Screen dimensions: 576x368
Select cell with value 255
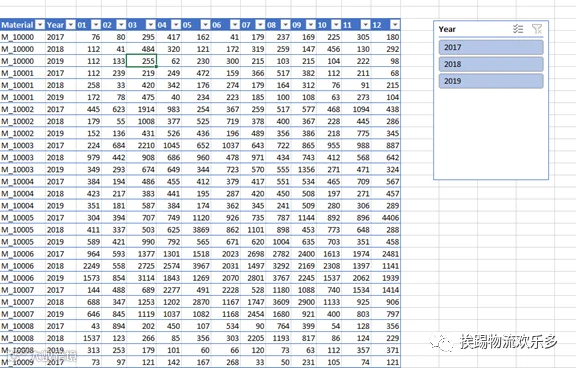tap(141, 61)
